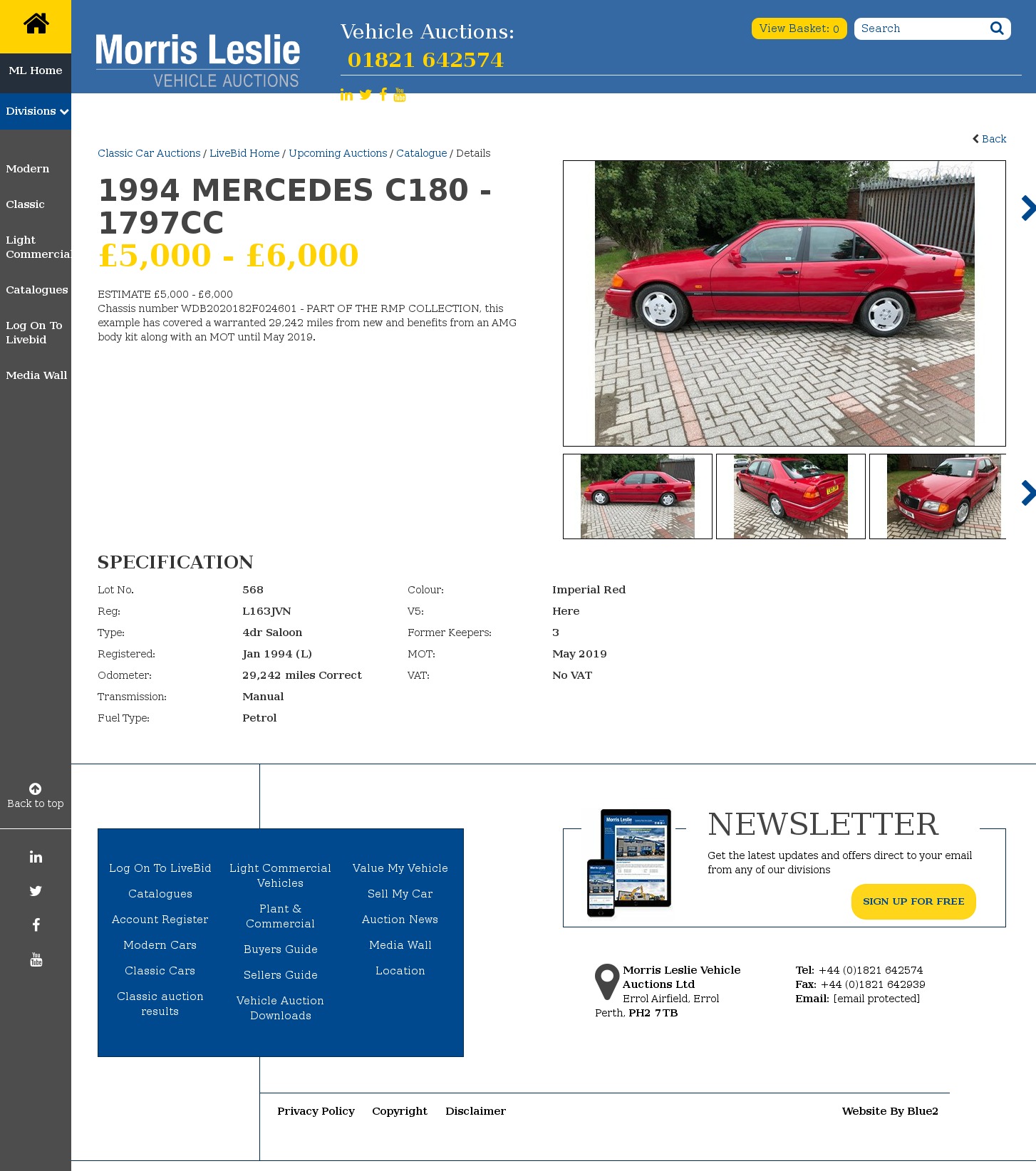Click the map pin location icon
Viewport: 1036px width, 1171px height.
(607, 982)
